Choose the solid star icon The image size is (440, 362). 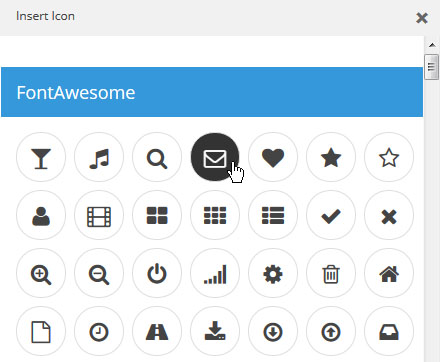point(331,157)
